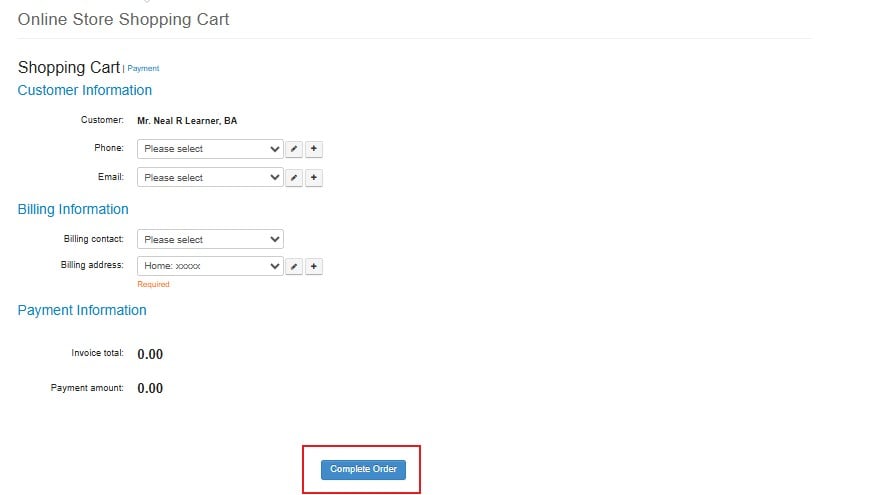Click the Payment amount value
Screen dimensions: 882x495
[x=150, y=388]
